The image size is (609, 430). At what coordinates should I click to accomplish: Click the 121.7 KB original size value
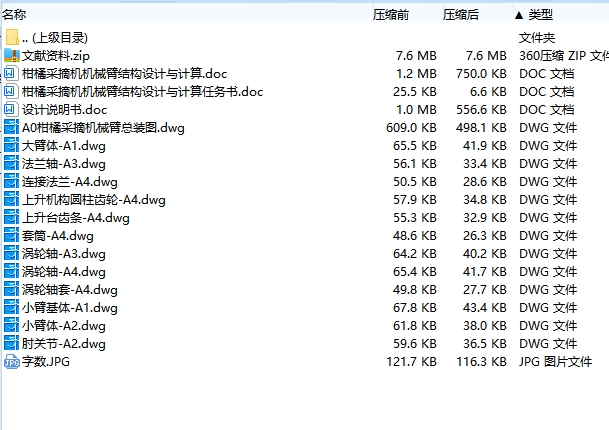tap(411, 362)
